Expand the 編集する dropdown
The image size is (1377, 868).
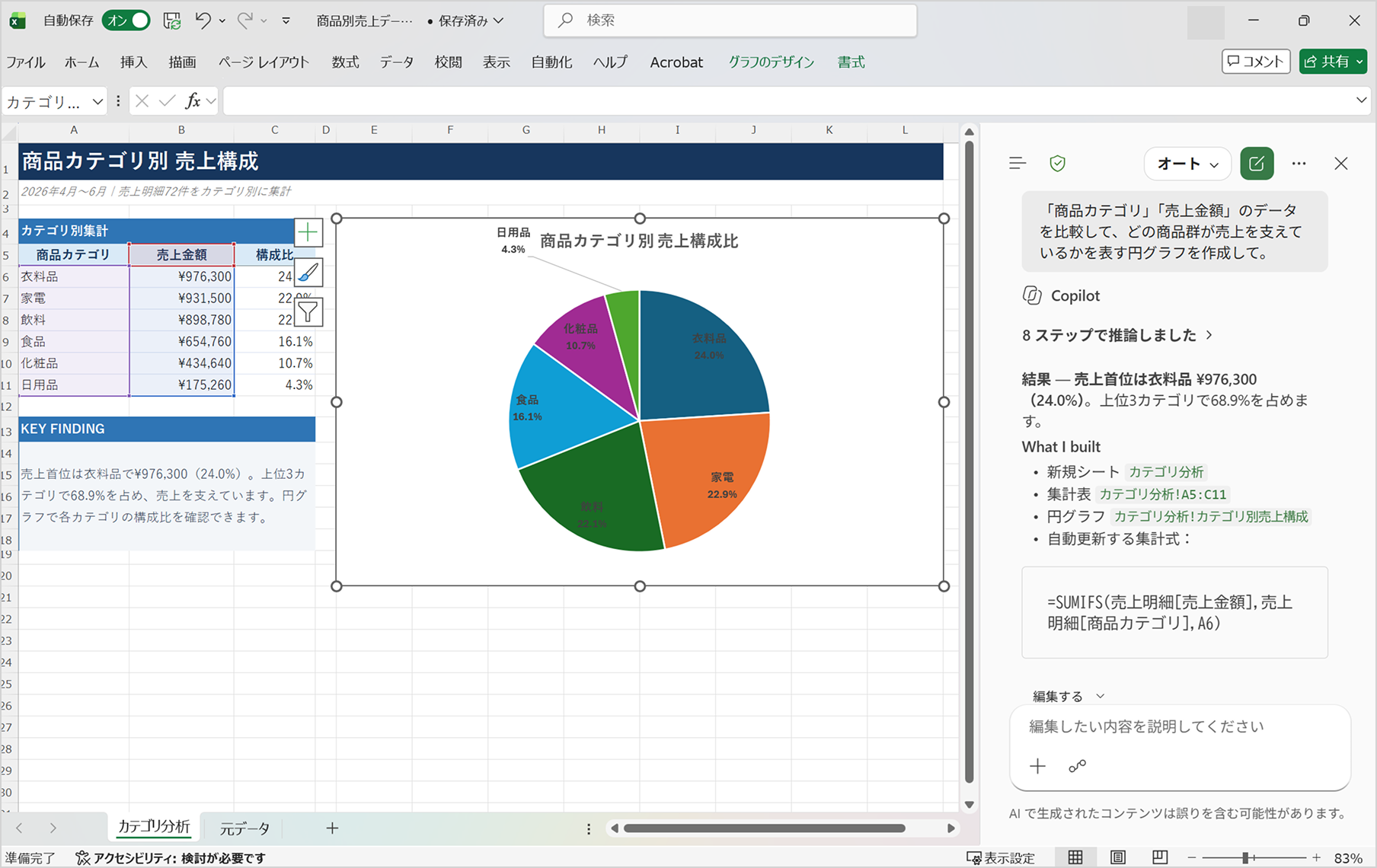[1068, 696]
